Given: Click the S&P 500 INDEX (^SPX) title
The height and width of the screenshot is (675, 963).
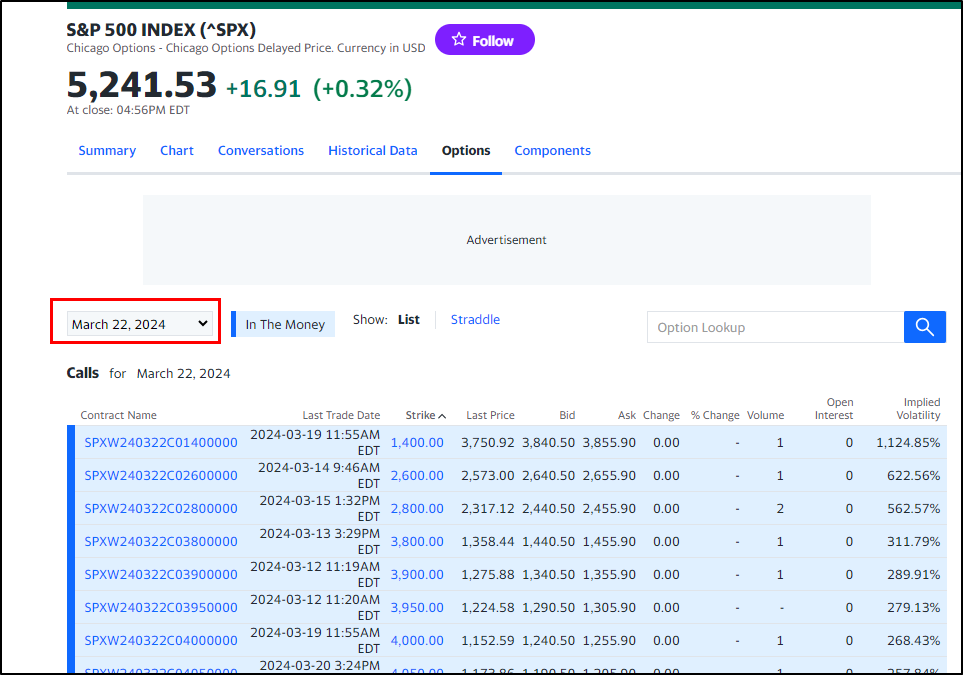Looking at the screenshot, I should (161, 29).
